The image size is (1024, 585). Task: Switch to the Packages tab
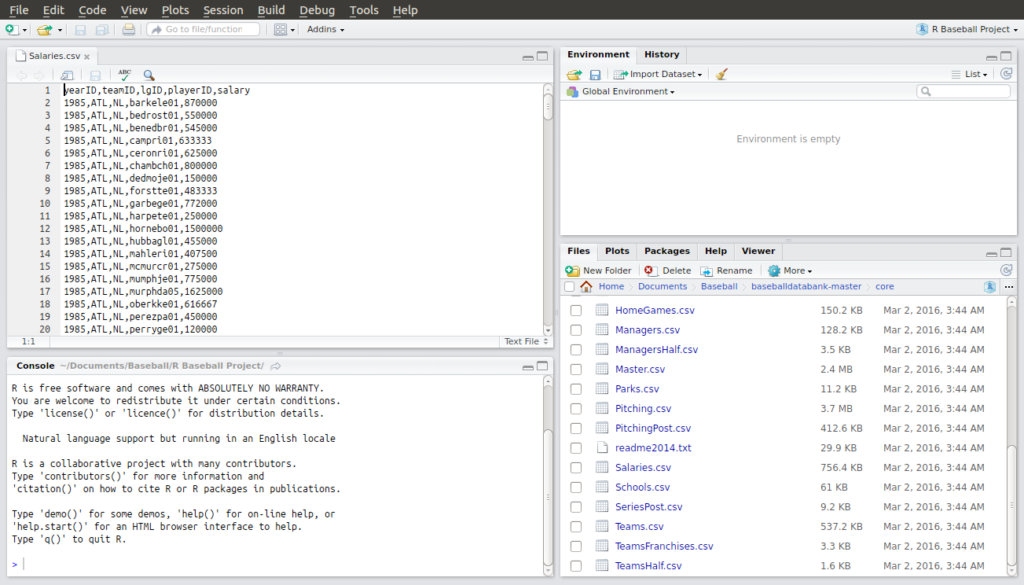coord(667,251)
